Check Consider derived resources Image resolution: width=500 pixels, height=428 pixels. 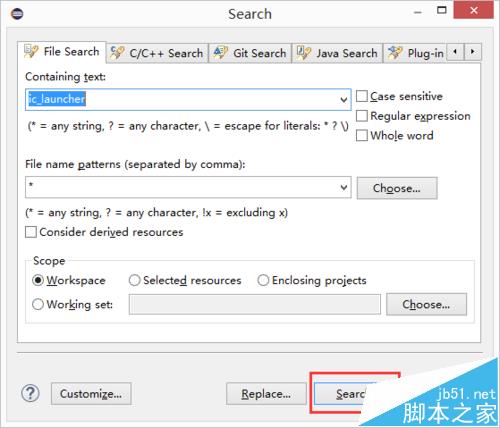31,232
